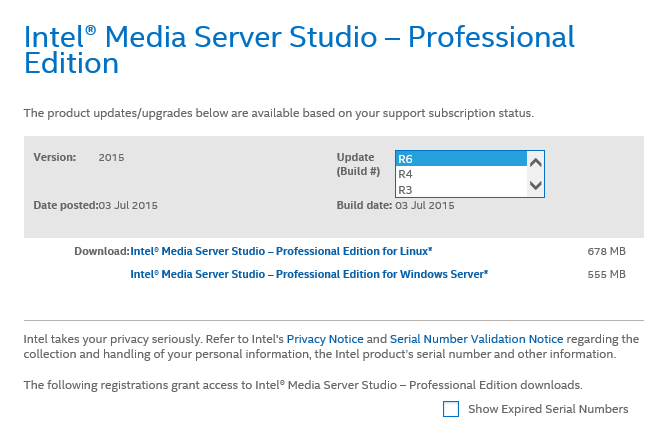Click the down chevron in build list
Image resolution: width=661 pixels, height=421 pixels.
pos(535,185)
